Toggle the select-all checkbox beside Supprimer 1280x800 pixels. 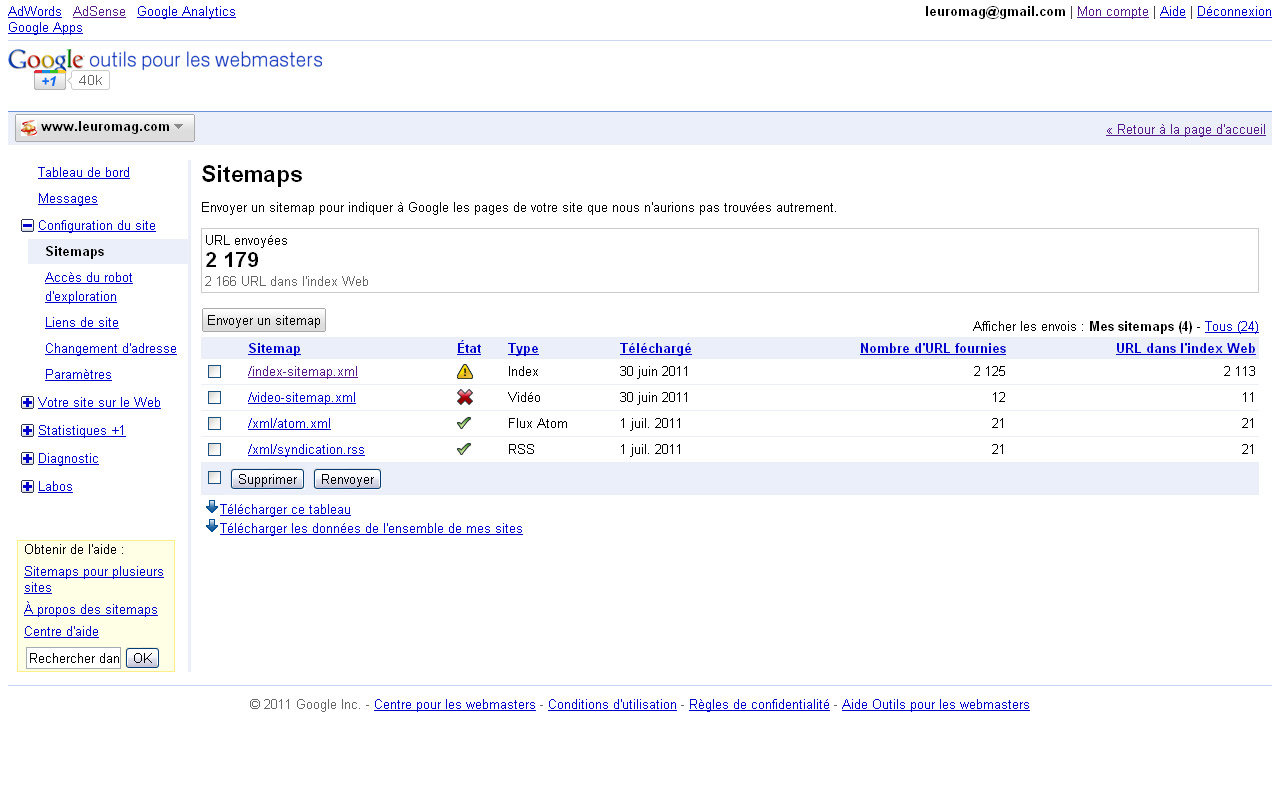pos(214,478)
